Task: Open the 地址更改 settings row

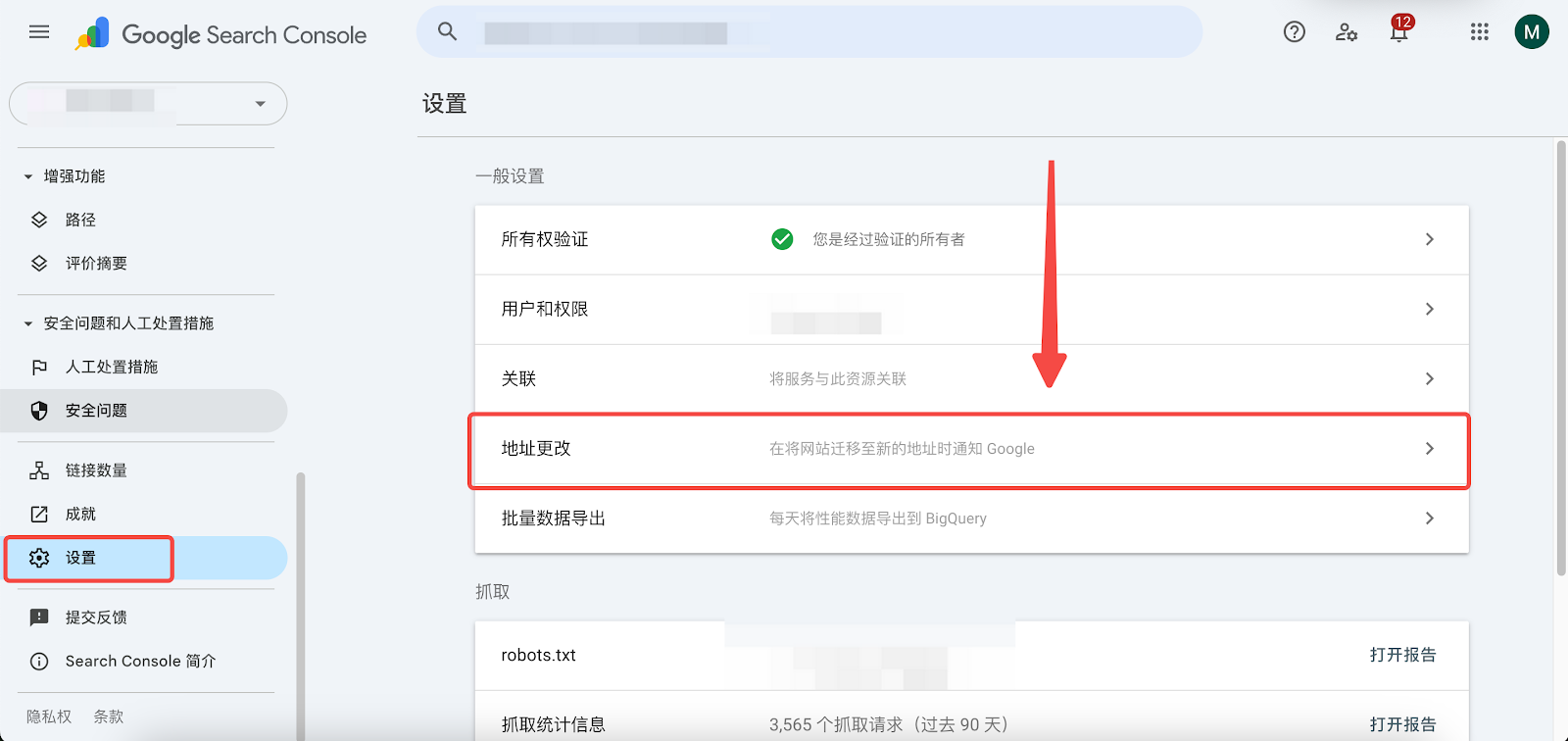Action: [971, 449]
